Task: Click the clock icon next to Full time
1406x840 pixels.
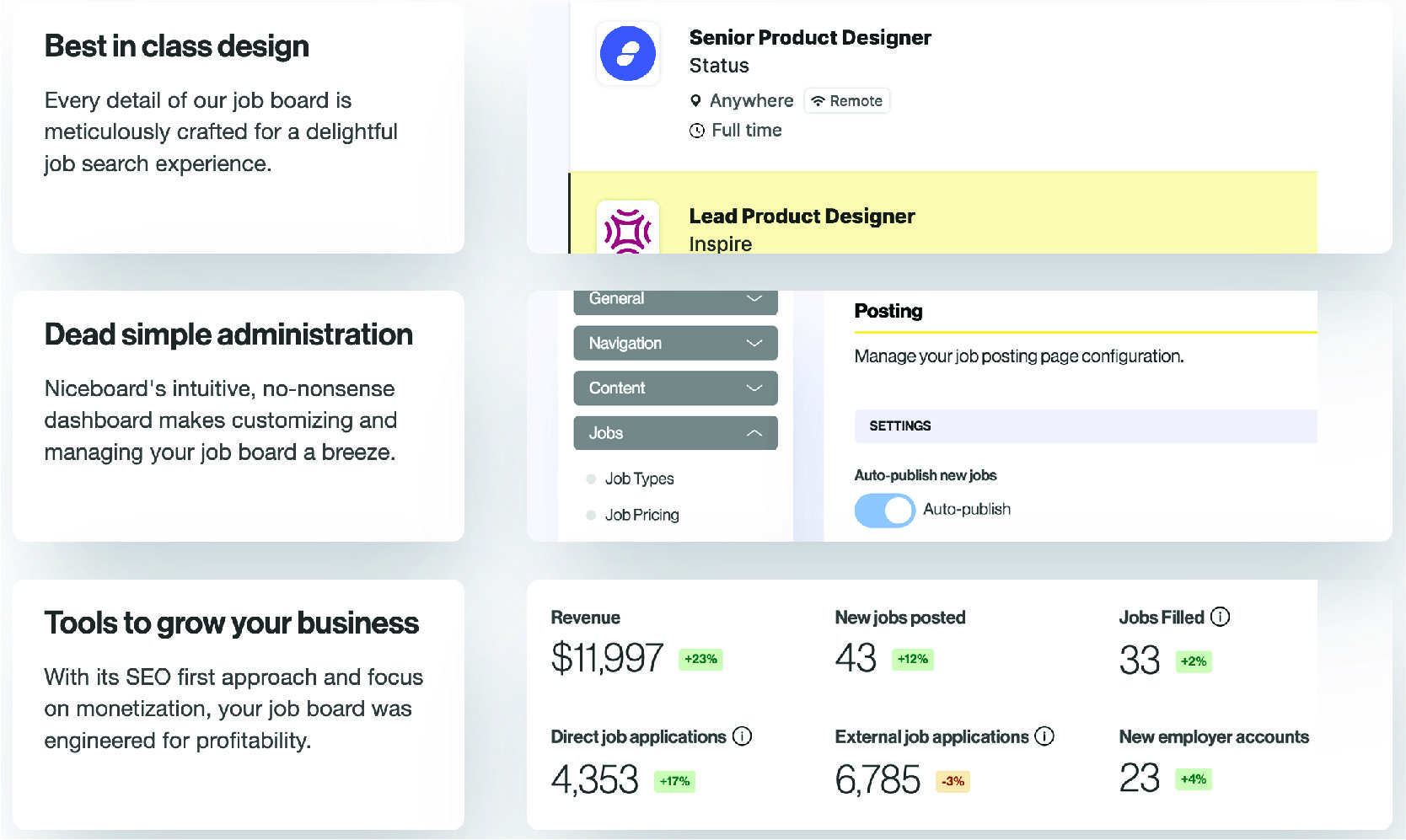Action: click(x=696, y=131)
